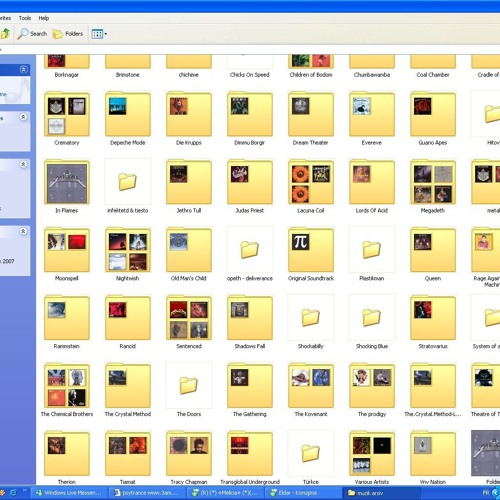Collapse the second task pane section
The width and height of the screenshot is (500, 500).
[x=23, y=117]
